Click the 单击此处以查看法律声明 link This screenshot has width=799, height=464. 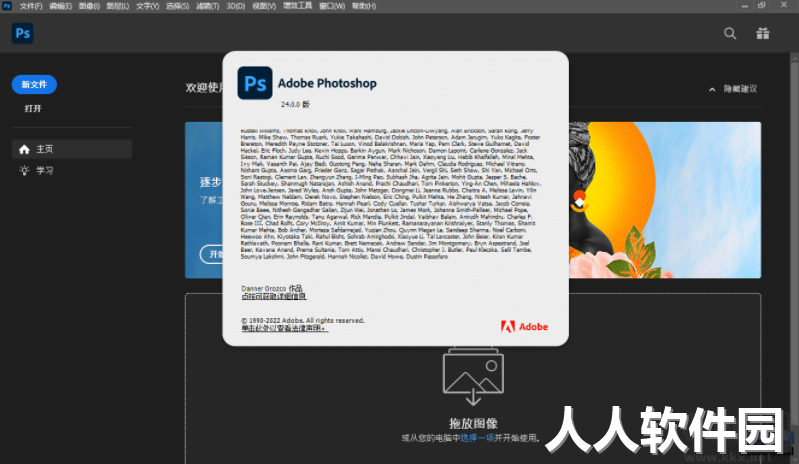[284, 329]
